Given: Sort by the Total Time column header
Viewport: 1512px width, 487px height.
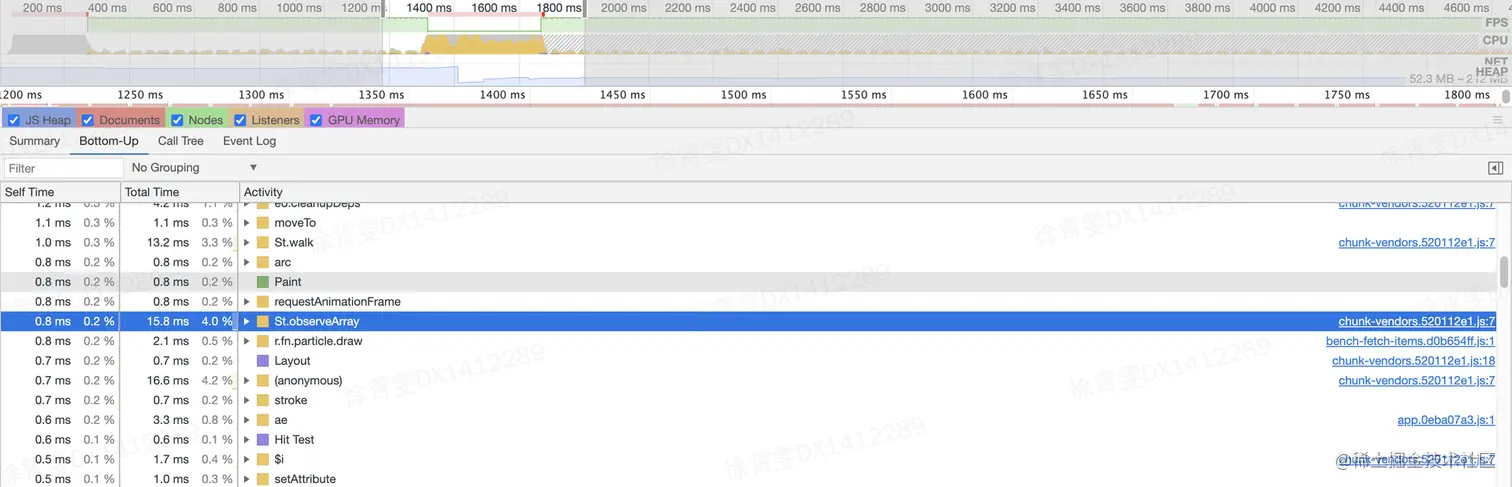Looking at the screenshot, I should 179,192.
